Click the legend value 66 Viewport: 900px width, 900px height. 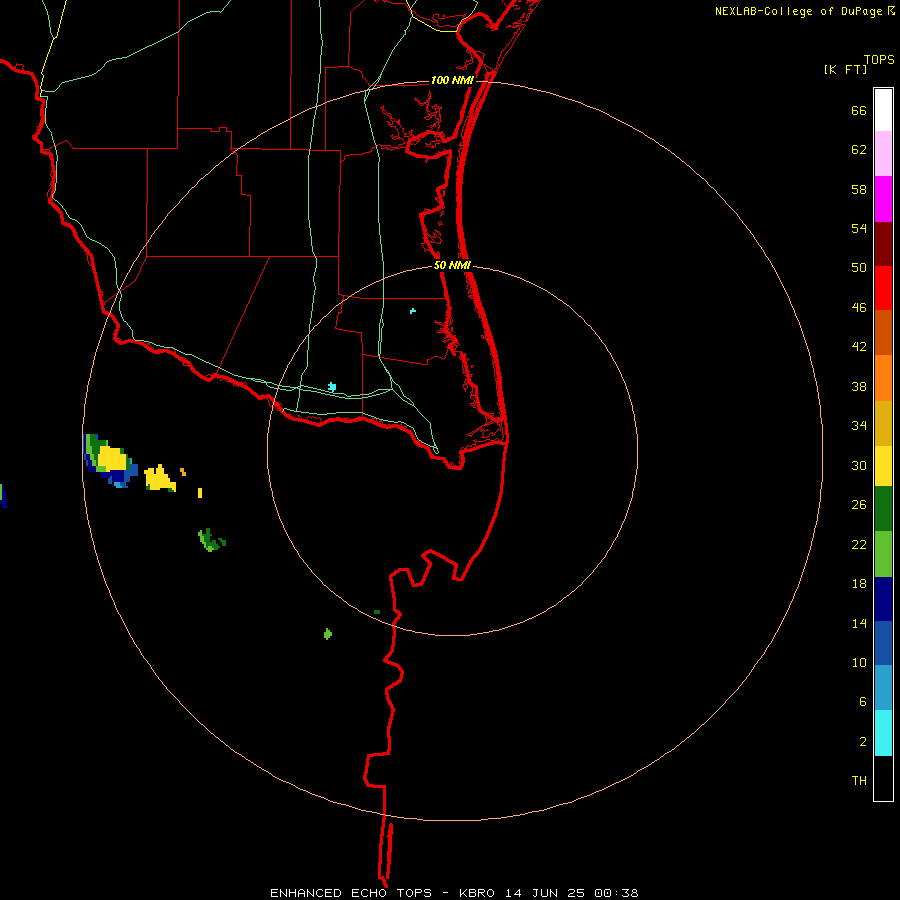pos(859,110)
